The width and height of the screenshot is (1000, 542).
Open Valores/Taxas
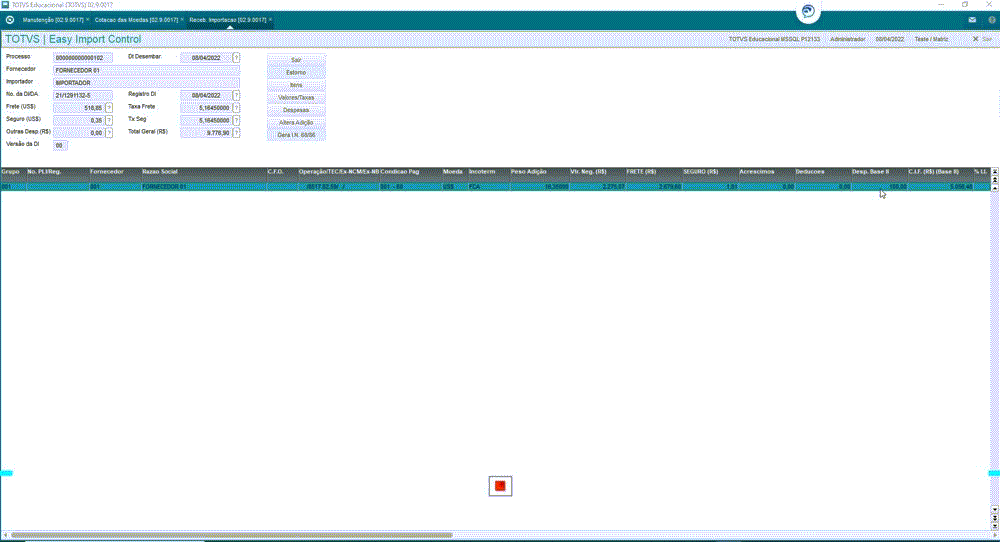[x=296, y=98]
